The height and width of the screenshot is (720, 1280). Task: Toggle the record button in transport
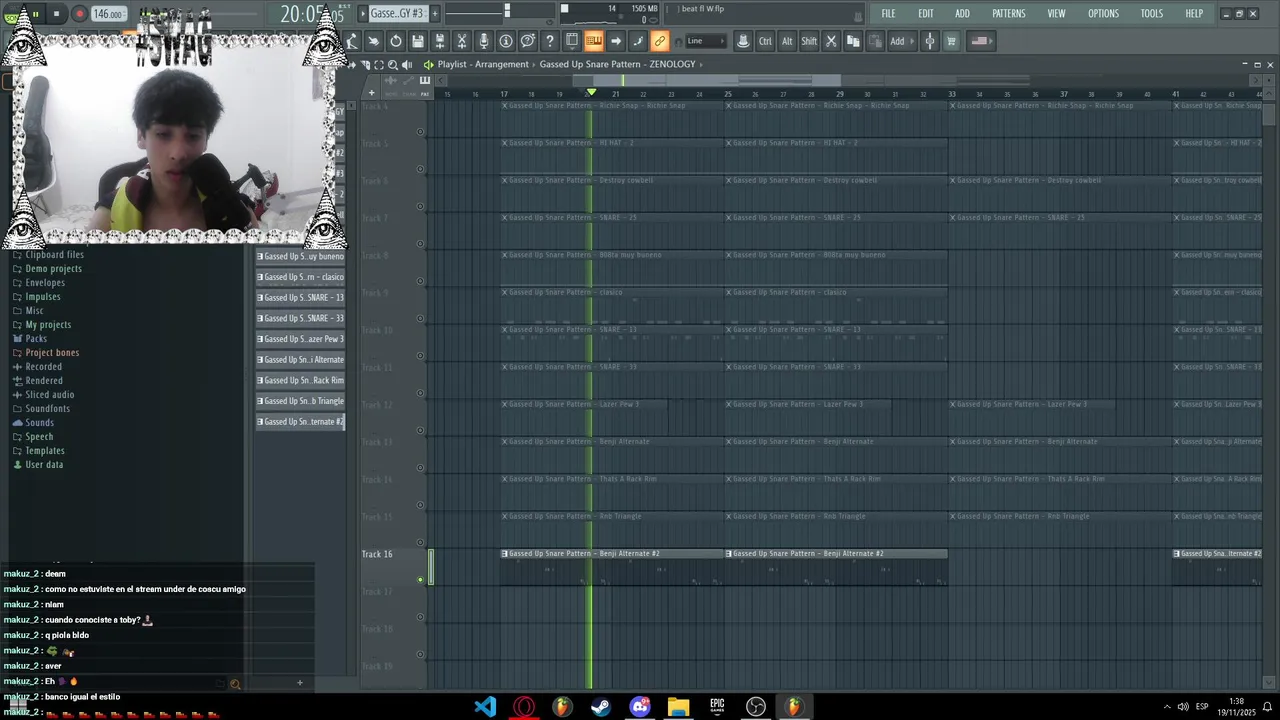point(79,14)
